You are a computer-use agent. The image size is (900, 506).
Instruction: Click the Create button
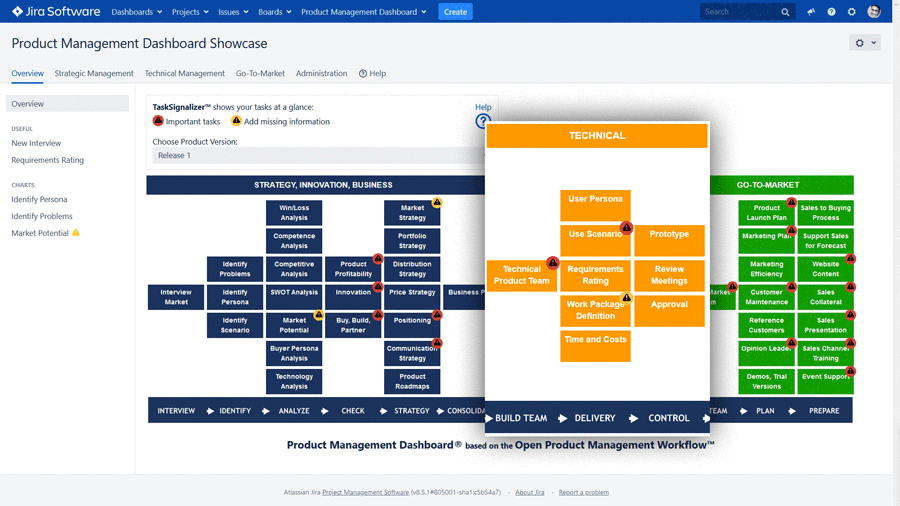click(455, 11)
